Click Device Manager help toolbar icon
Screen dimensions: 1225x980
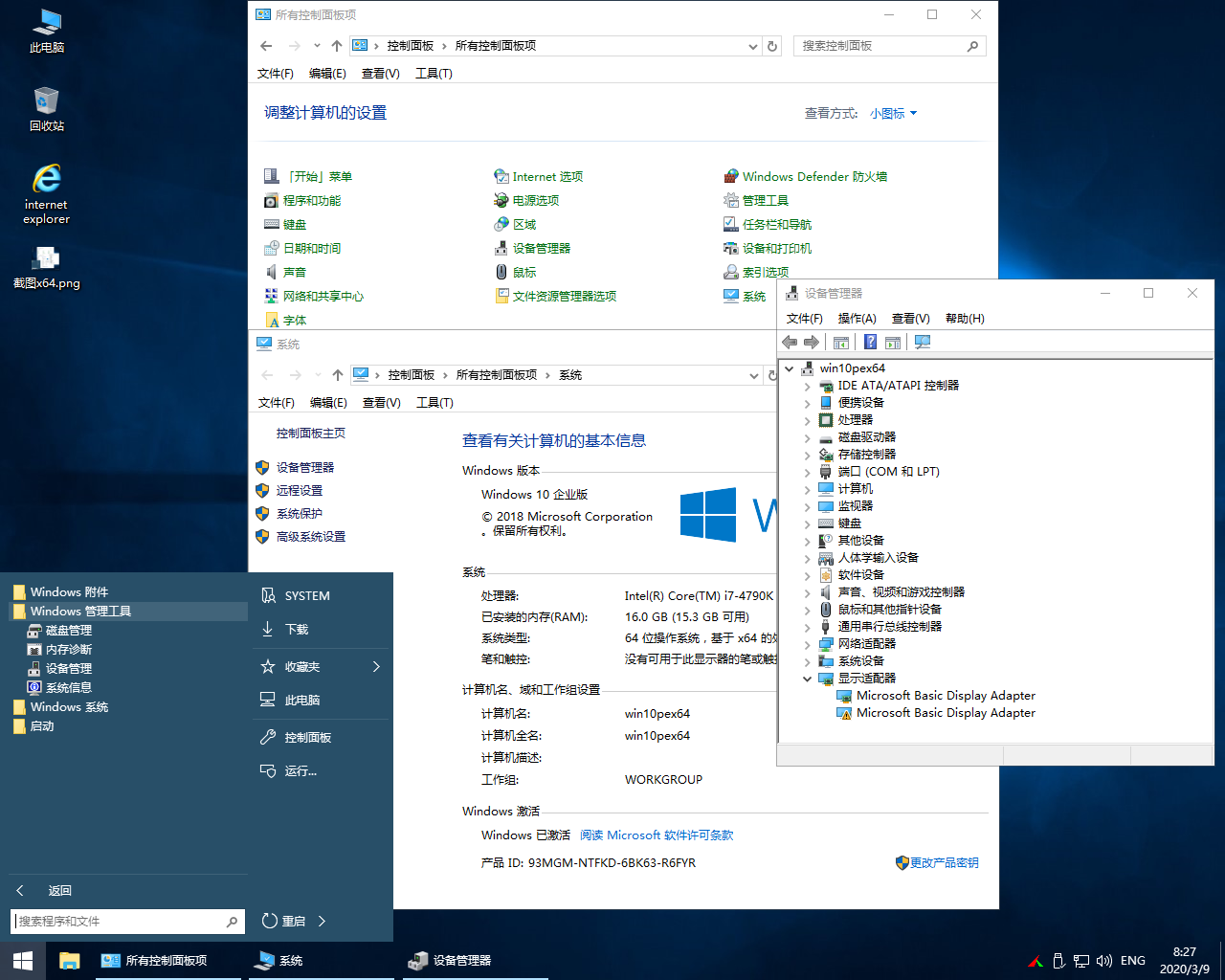click(x=871, y=342)
